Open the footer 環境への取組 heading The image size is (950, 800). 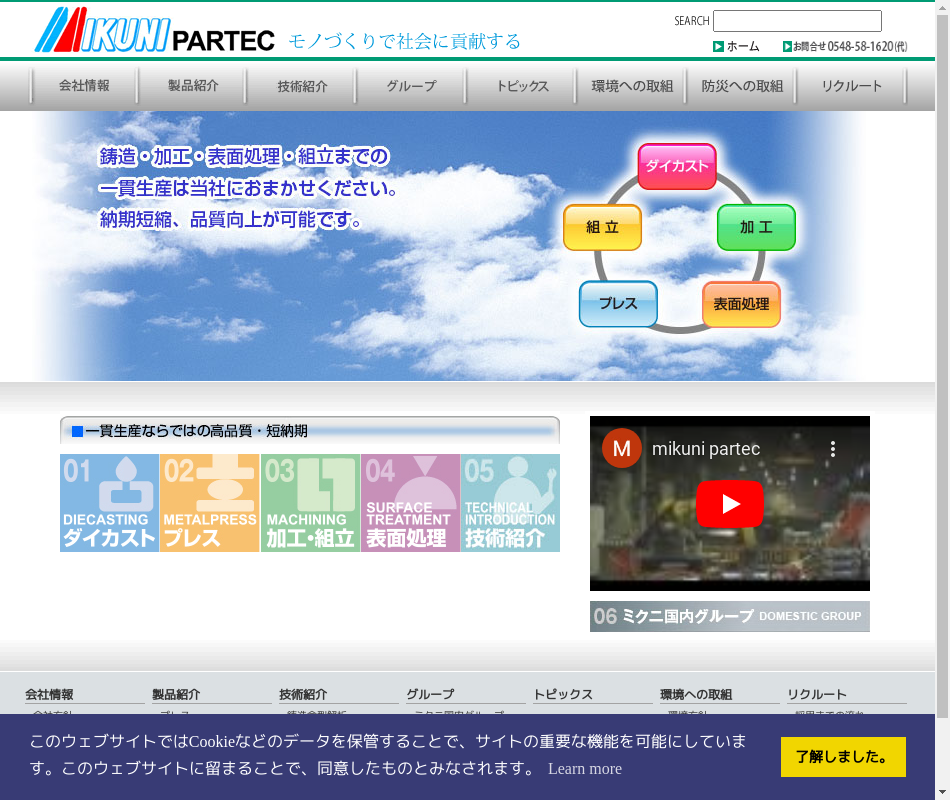(x=696, y=695)
